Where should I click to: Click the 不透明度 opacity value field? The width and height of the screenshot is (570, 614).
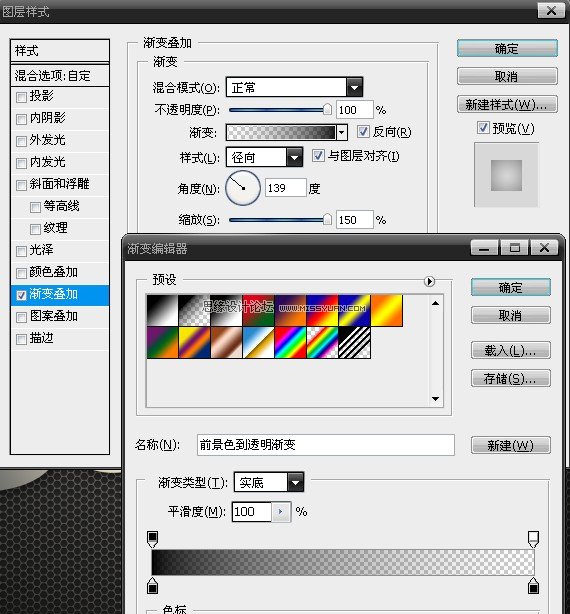click(x=355, y=110)
